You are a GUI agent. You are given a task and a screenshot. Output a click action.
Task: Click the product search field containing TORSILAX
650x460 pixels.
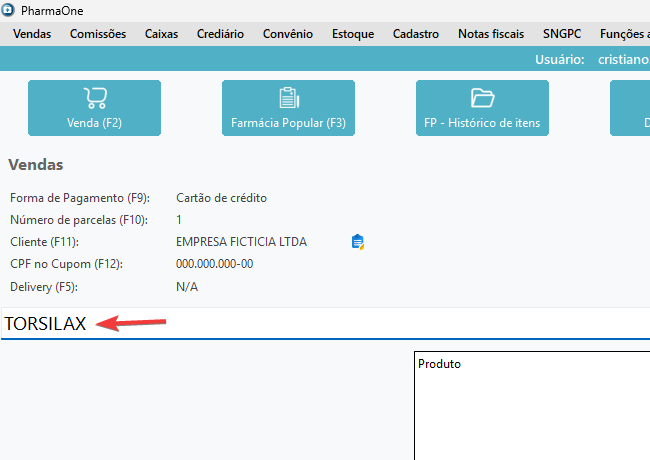(x=325, y=324)
